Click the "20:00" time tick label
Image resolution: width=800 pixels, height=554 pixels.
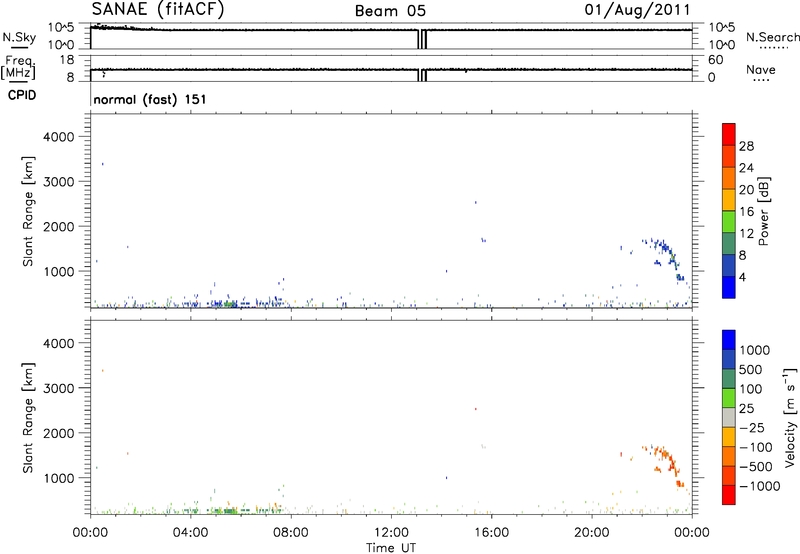click(x=591, y=533)
